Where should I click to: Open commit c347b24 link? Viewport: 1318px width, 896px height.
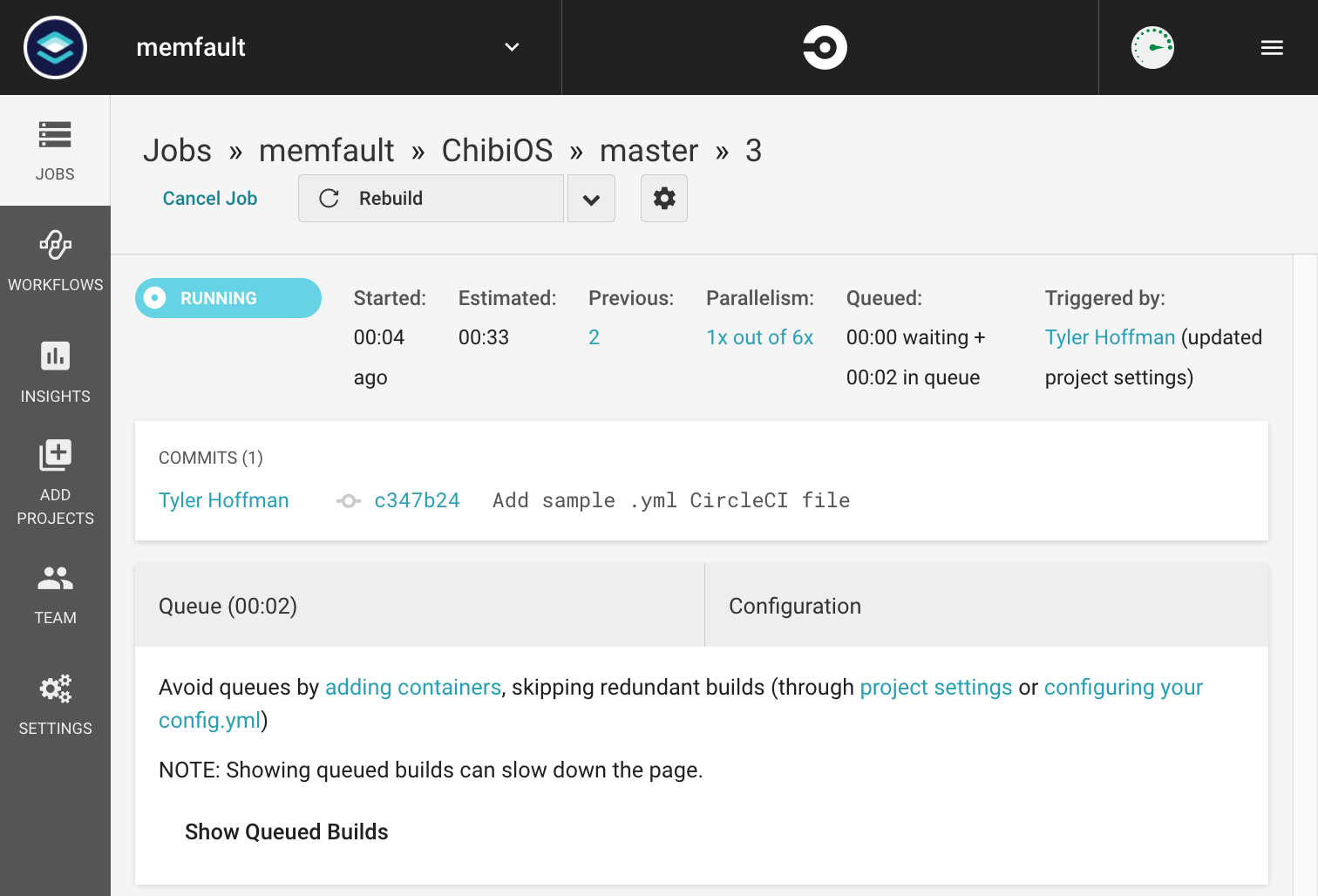(417, 500)
